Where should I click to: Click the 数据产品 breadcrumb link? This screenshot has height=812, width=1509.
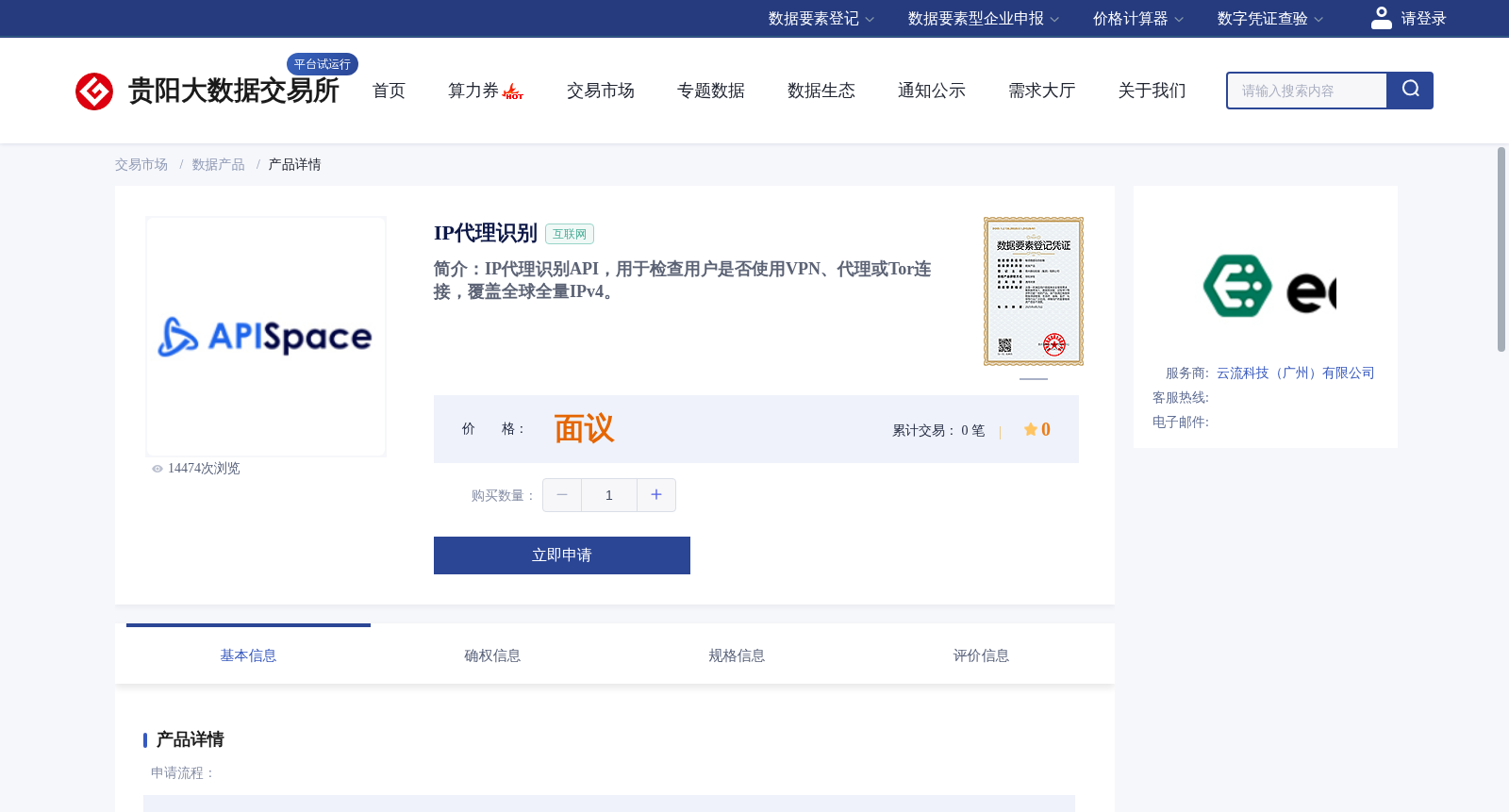(219, 165)
